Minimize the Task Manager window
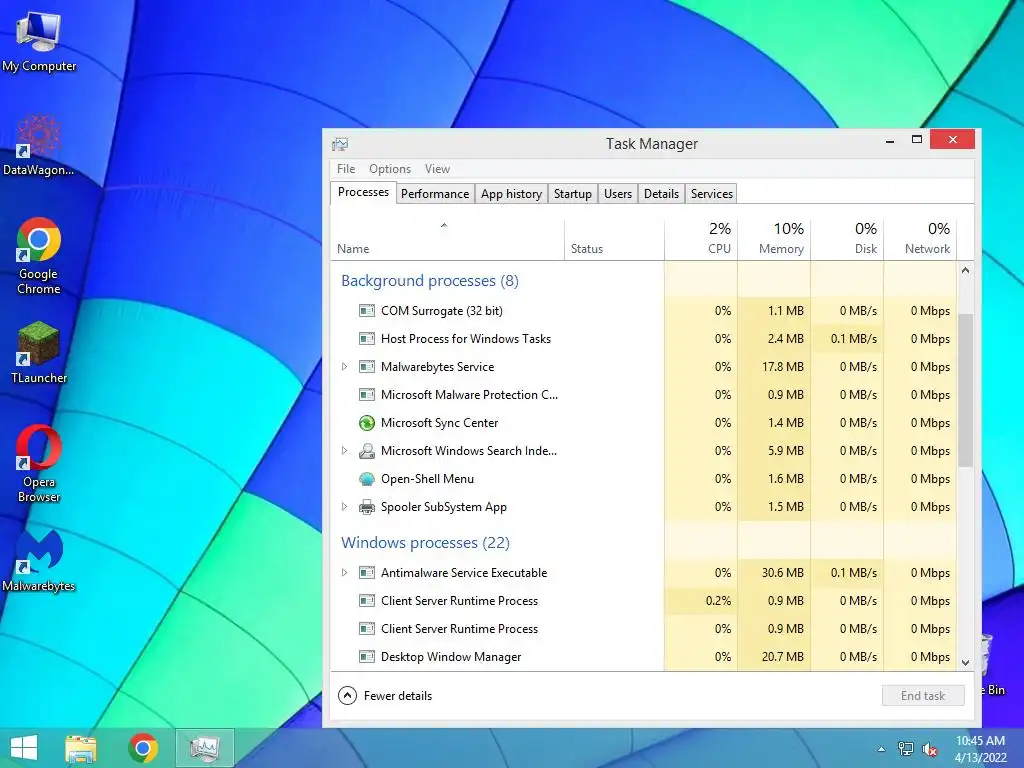 tap(889, 140)
